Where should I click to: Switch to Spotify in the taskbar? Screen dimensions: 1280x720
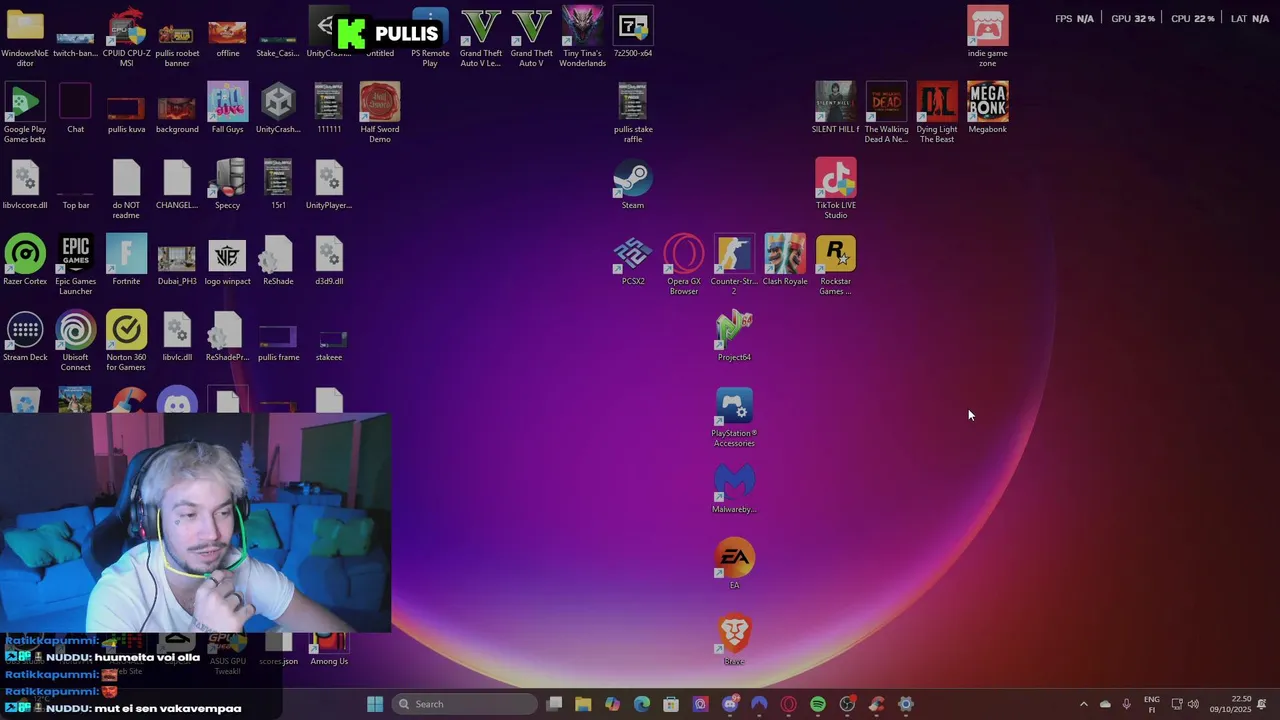(818, 704)
